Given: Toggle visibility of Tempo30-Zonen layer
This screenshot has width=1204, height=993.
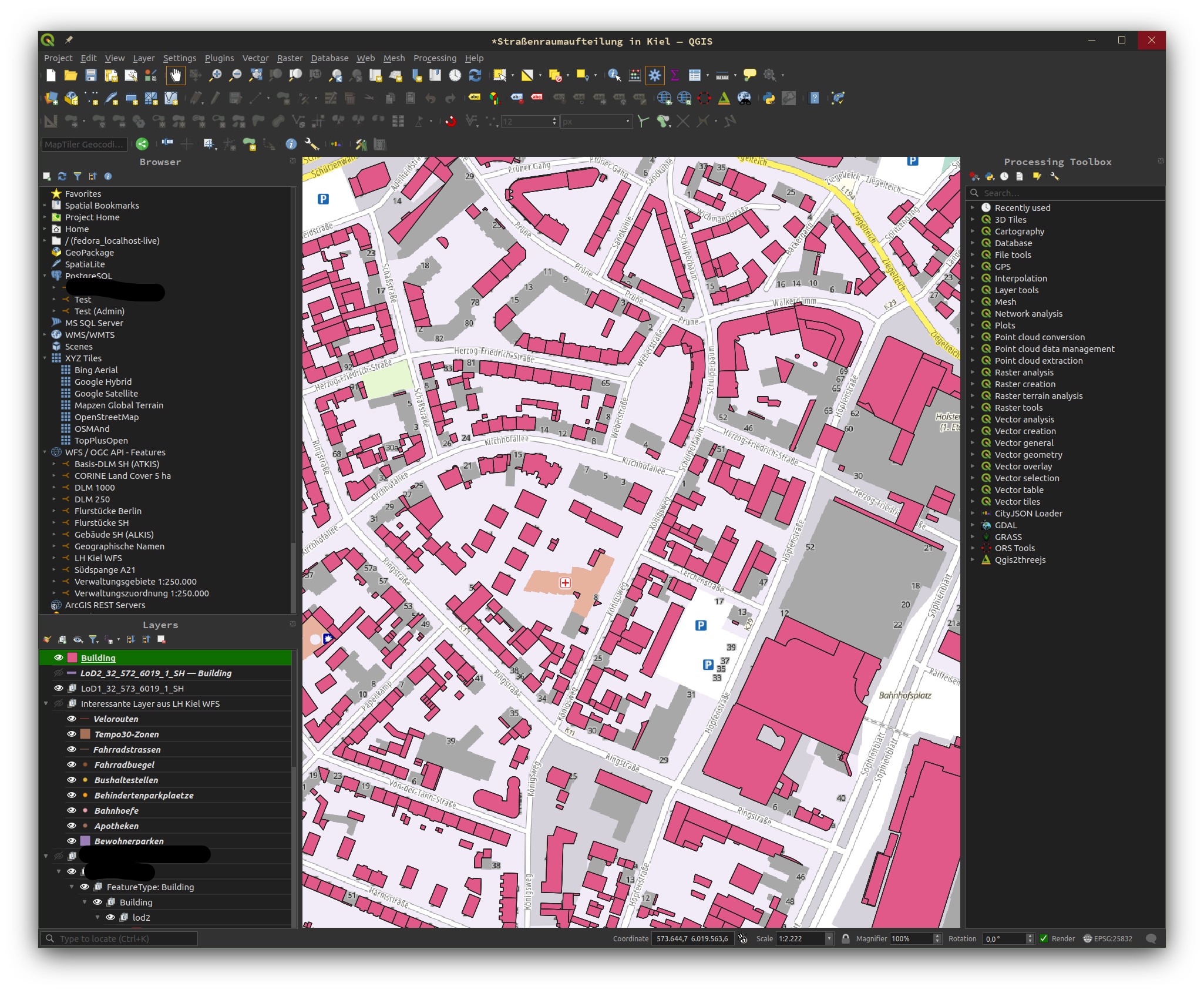Looking at the screenshot, I should (x=72, y=734).
